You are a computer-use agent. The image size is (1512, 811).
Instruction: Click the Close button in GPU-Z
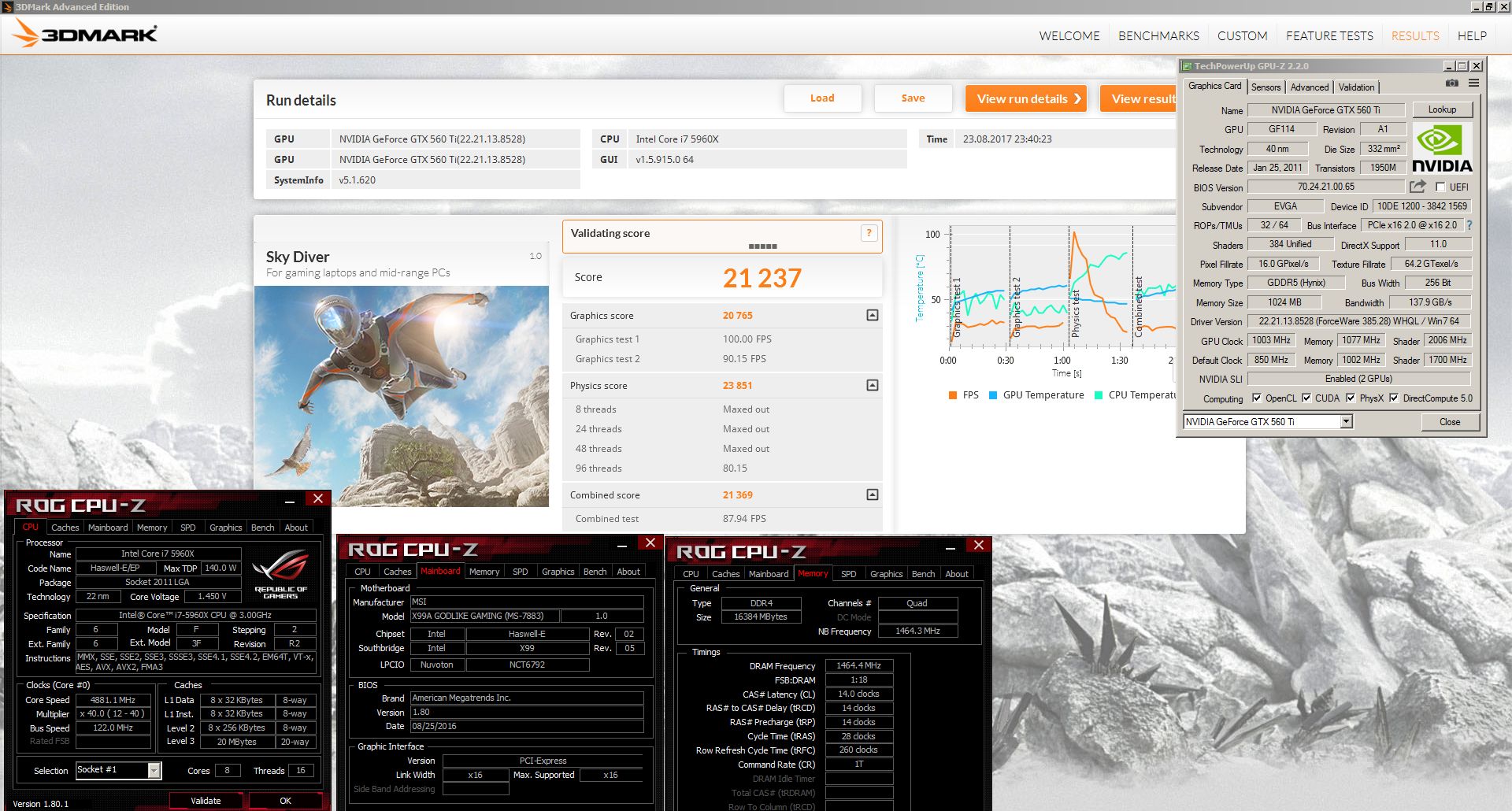[1450, 422]
